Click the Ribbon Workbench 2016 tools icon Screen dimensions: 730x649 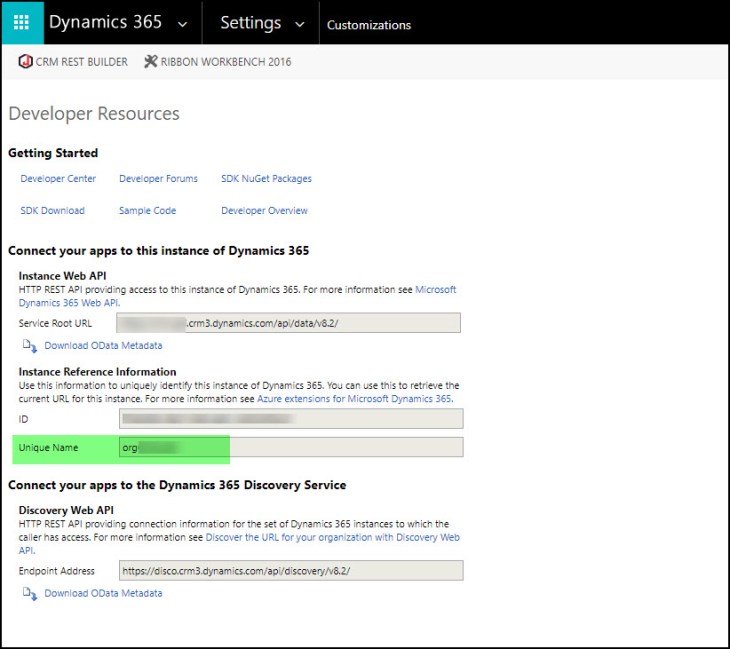coord(151,62)
